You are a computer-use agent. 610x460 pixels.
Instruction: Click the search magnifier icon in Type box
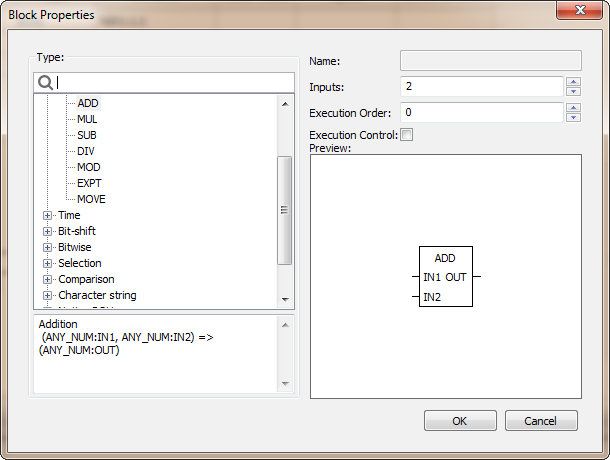click(x=46, y=83)
